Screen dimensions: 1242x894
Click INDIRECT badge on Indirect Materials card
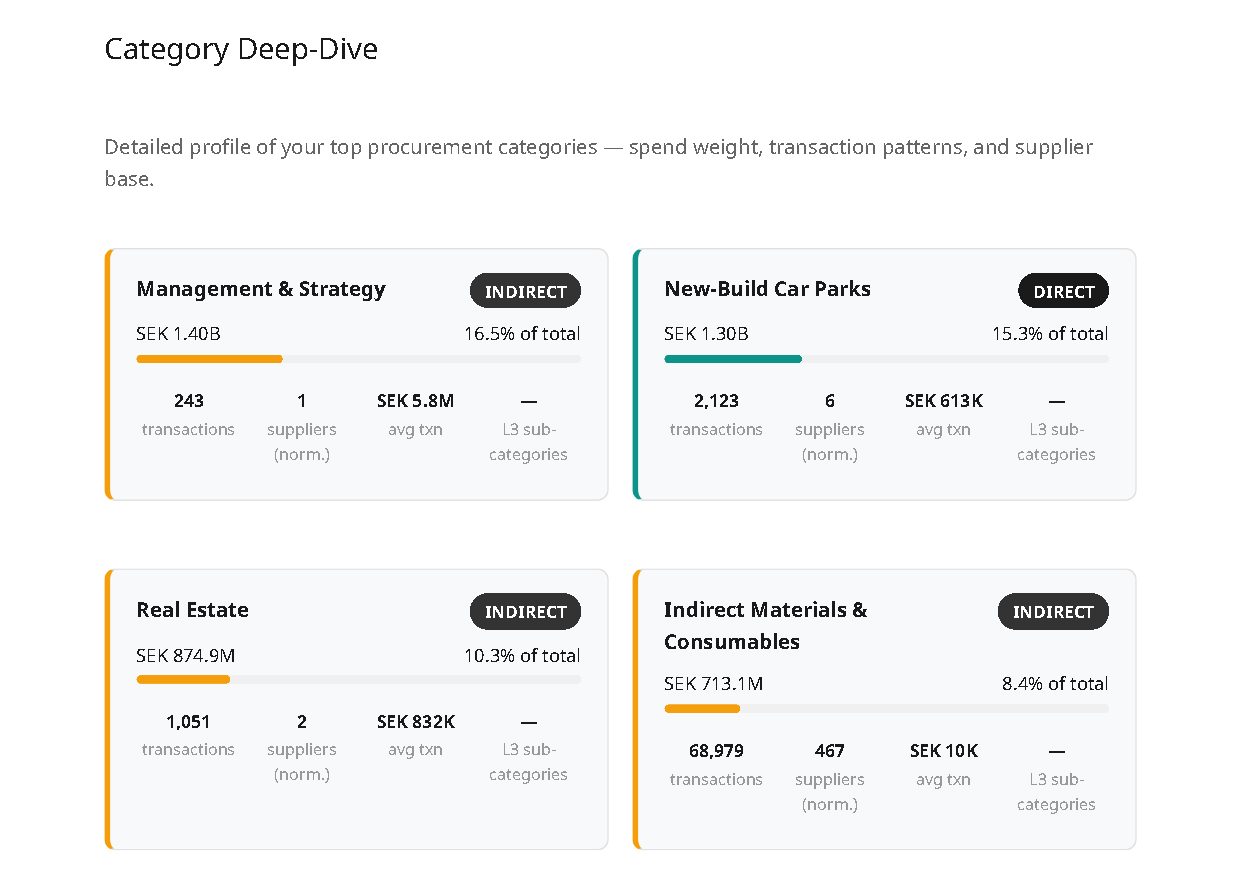(1053, 612)
